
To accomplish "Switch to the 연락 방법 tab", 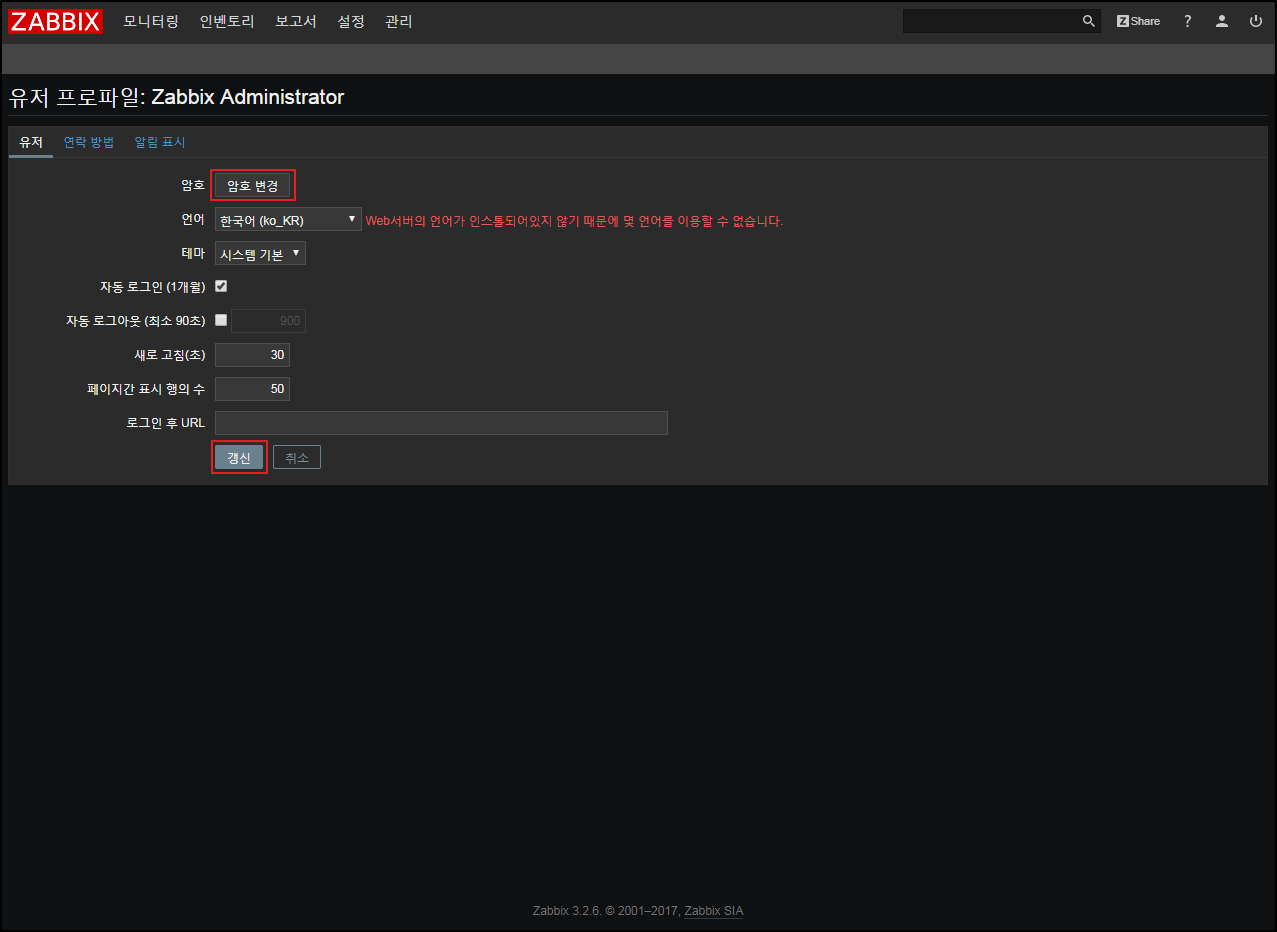I will tap(89, 142).
